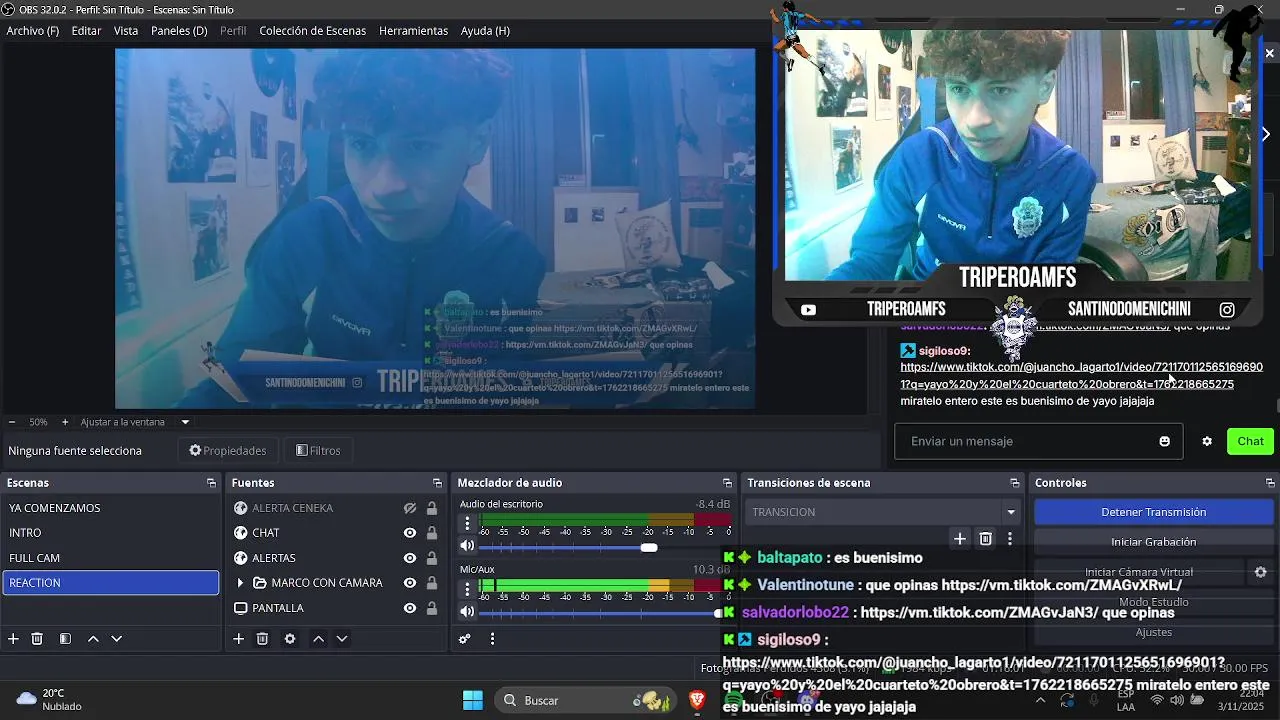Open virtual camera settings gear

coord(1261,572)
